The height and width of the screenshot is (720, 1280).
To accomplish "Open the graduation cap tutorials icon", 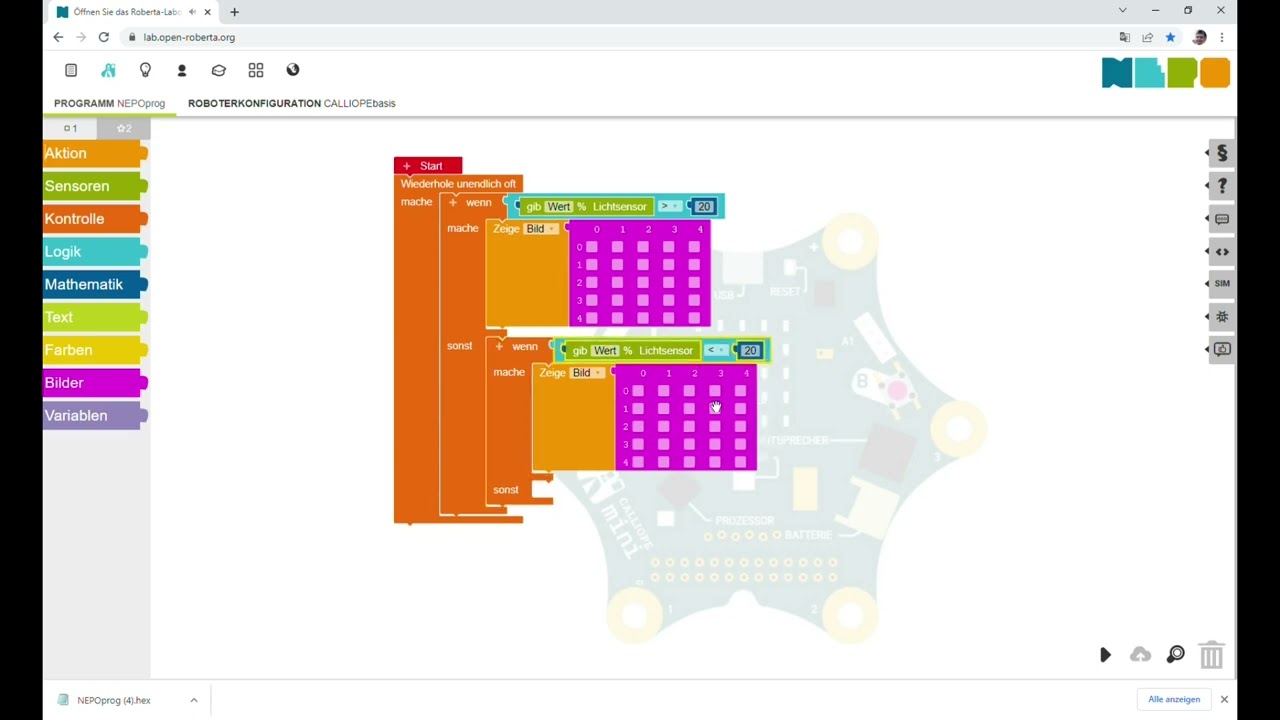I will pos(218,70).
